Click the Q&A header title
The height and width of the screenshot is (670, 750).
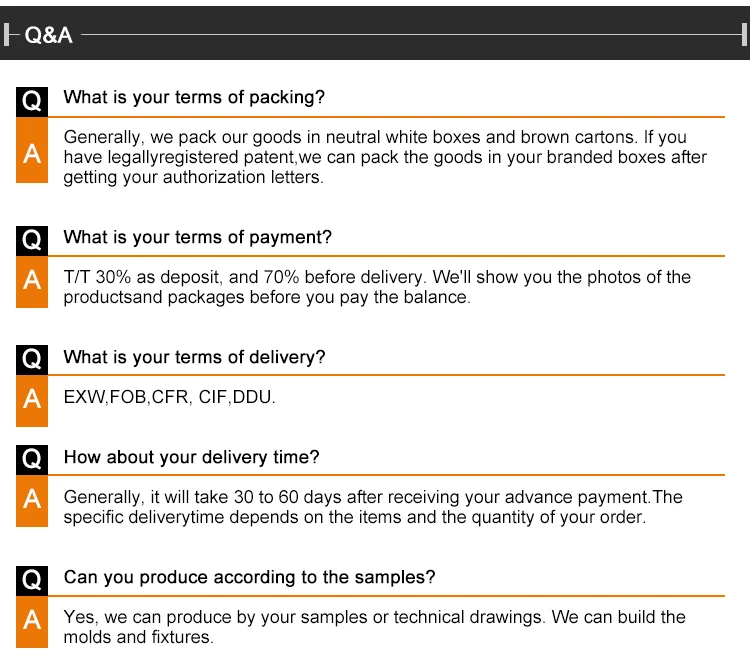pyautogui.click(x=49, y=34)
